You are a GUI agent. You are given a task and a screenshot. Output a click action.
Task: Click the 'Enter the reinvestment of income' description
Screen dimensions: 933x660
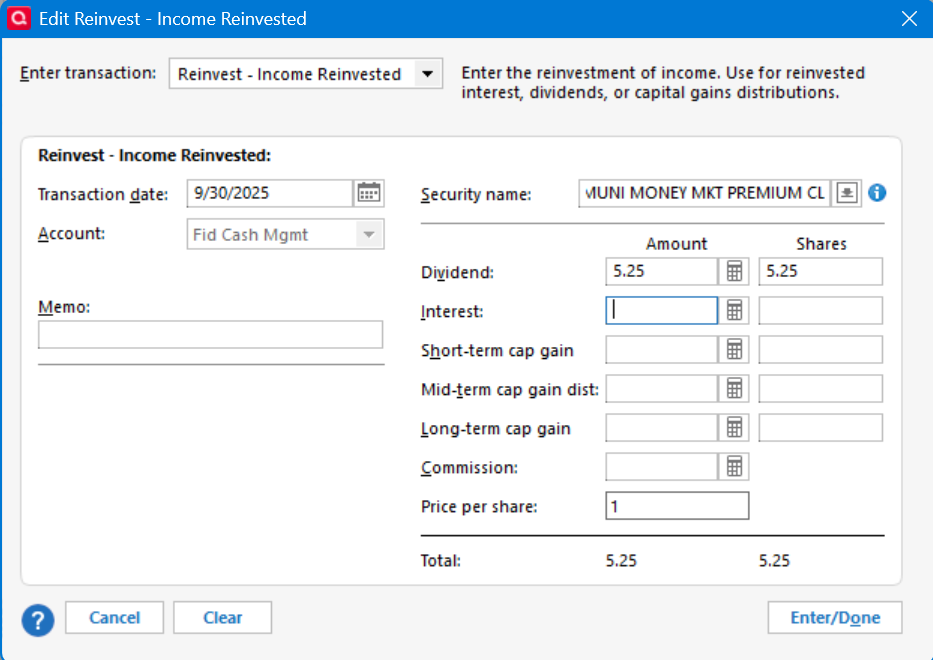pyautogui.click(x=663, y=83)
